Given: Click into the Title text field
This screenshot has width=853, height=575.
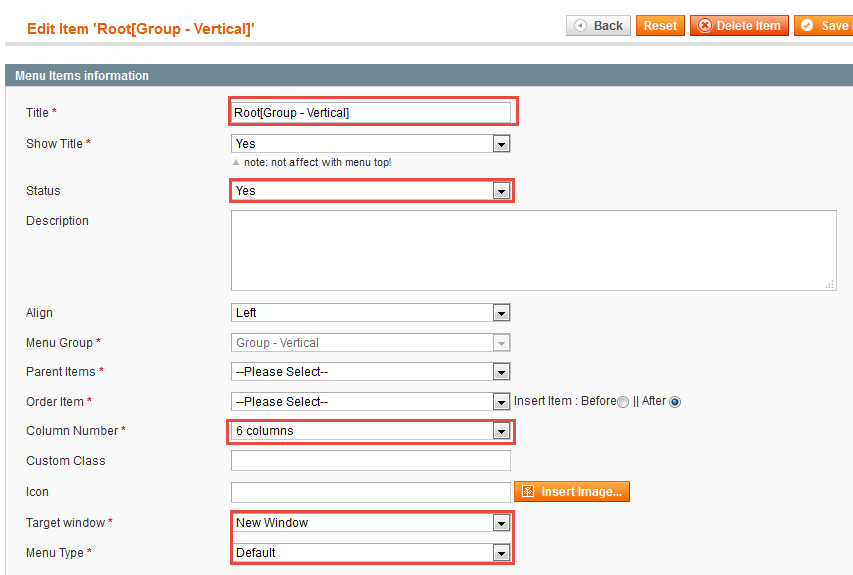Looking at the screenshot, I should click(x=370, y=113).
